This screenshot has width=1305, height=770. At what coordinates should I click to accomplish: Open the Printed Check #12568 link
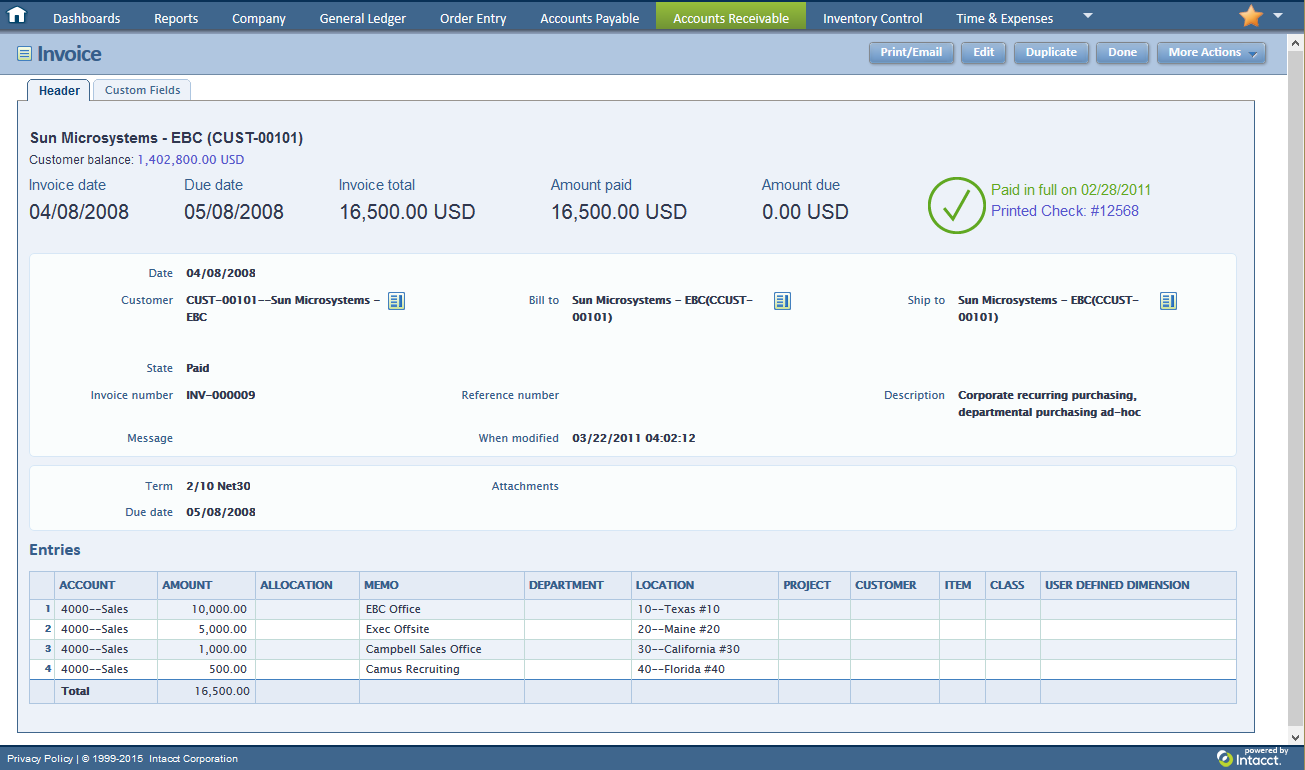(x=1064, y=211)
